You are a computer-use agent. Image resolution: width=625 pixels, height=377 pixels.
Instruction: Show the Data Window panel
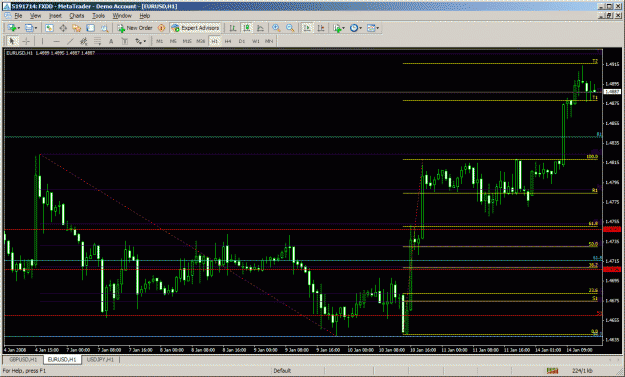63,28
